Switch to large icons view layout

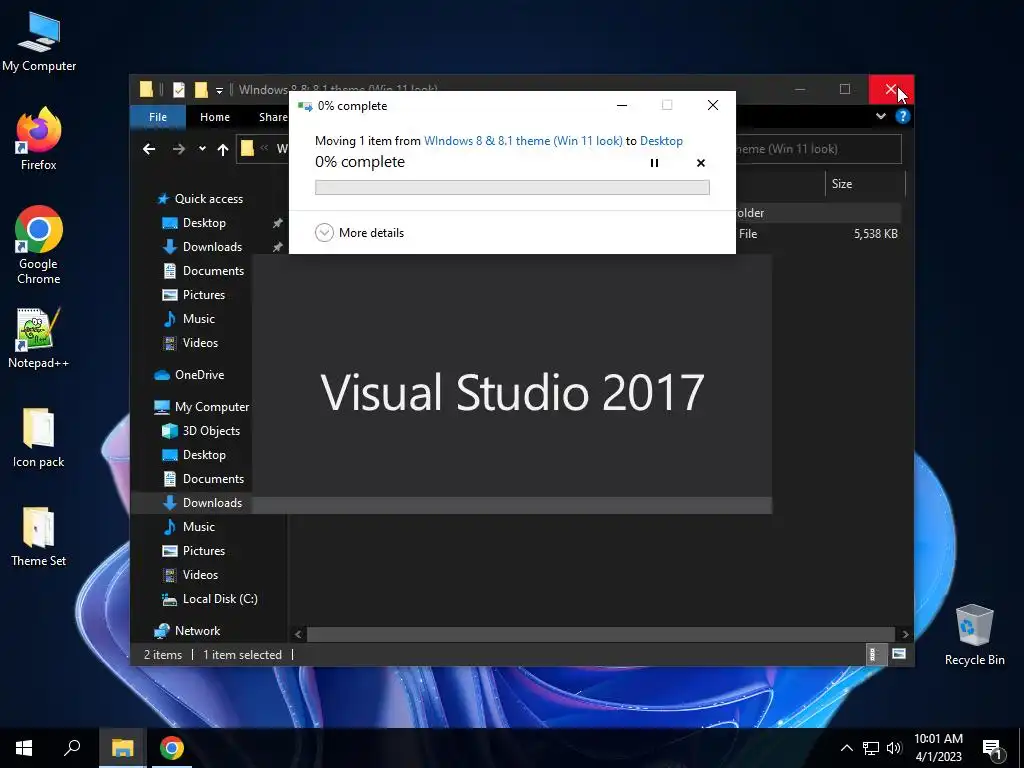[x=899, y=654]
